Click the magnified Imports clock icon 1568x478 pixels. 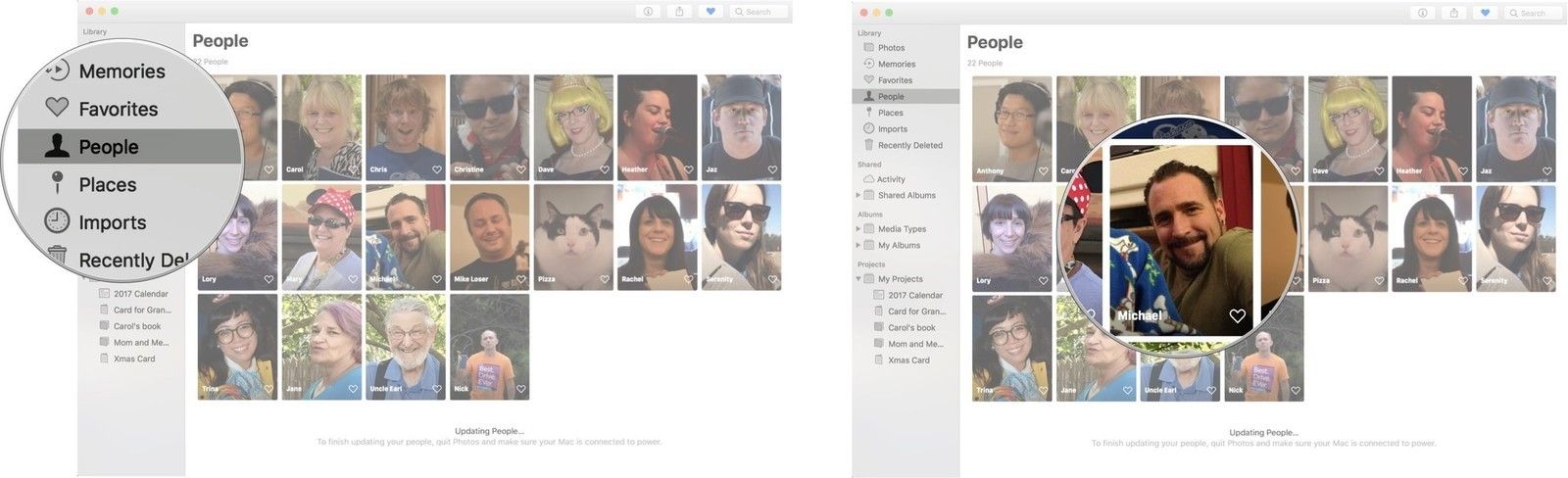click(x=58, y=221)
